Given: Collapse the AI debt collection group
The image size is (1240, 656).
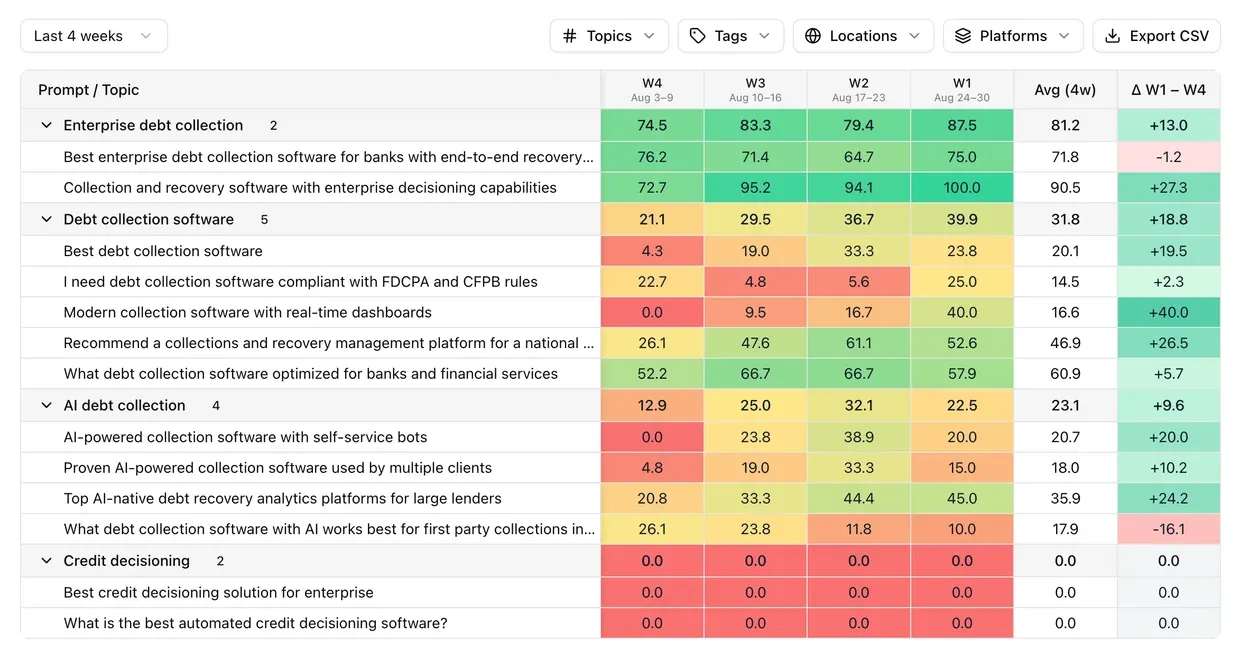Looking at the screenshot, I should click(x=46, y=405).
